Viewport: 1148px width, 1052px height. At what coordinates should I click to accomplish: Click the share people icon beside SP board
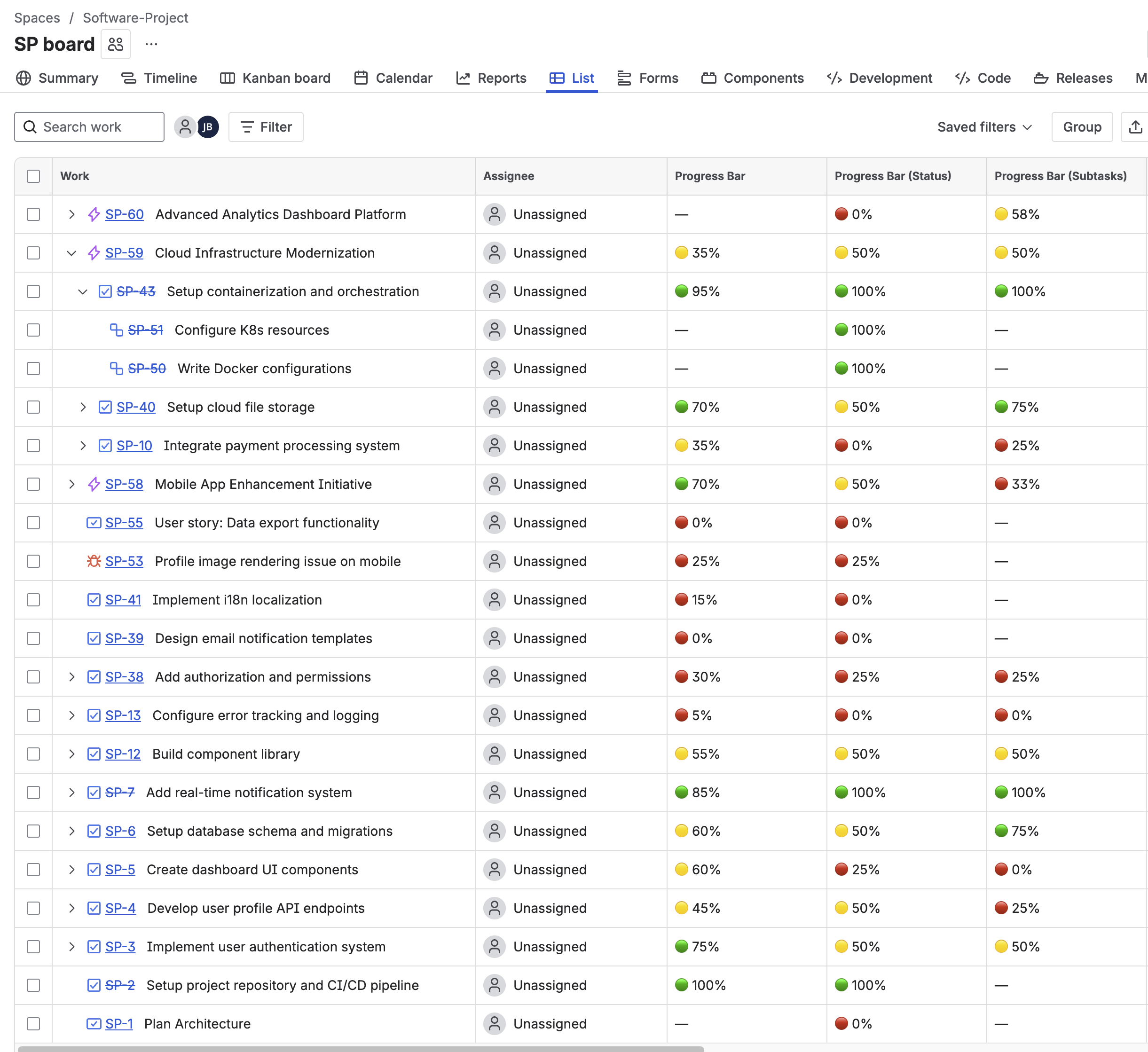[x=116, y=44]
